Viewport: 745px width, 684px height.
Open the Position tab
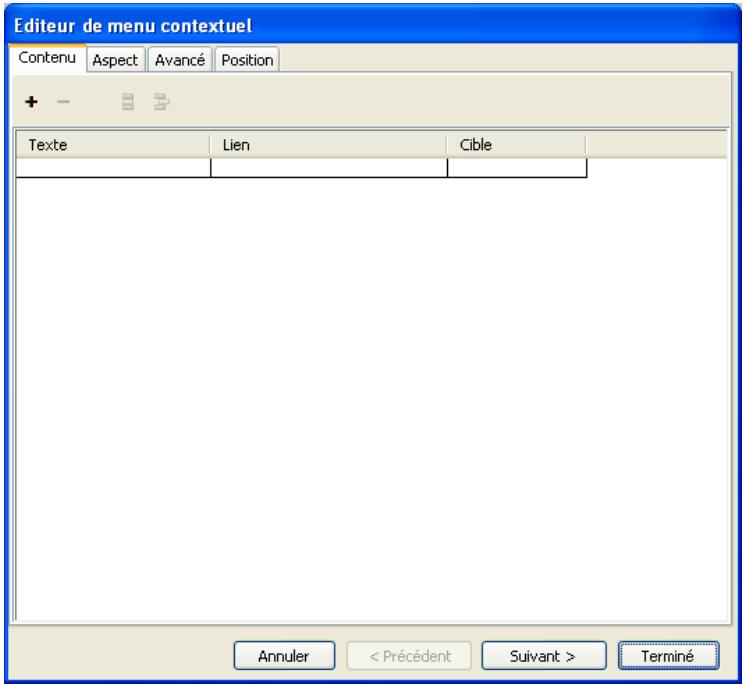(x=247, y=60)
